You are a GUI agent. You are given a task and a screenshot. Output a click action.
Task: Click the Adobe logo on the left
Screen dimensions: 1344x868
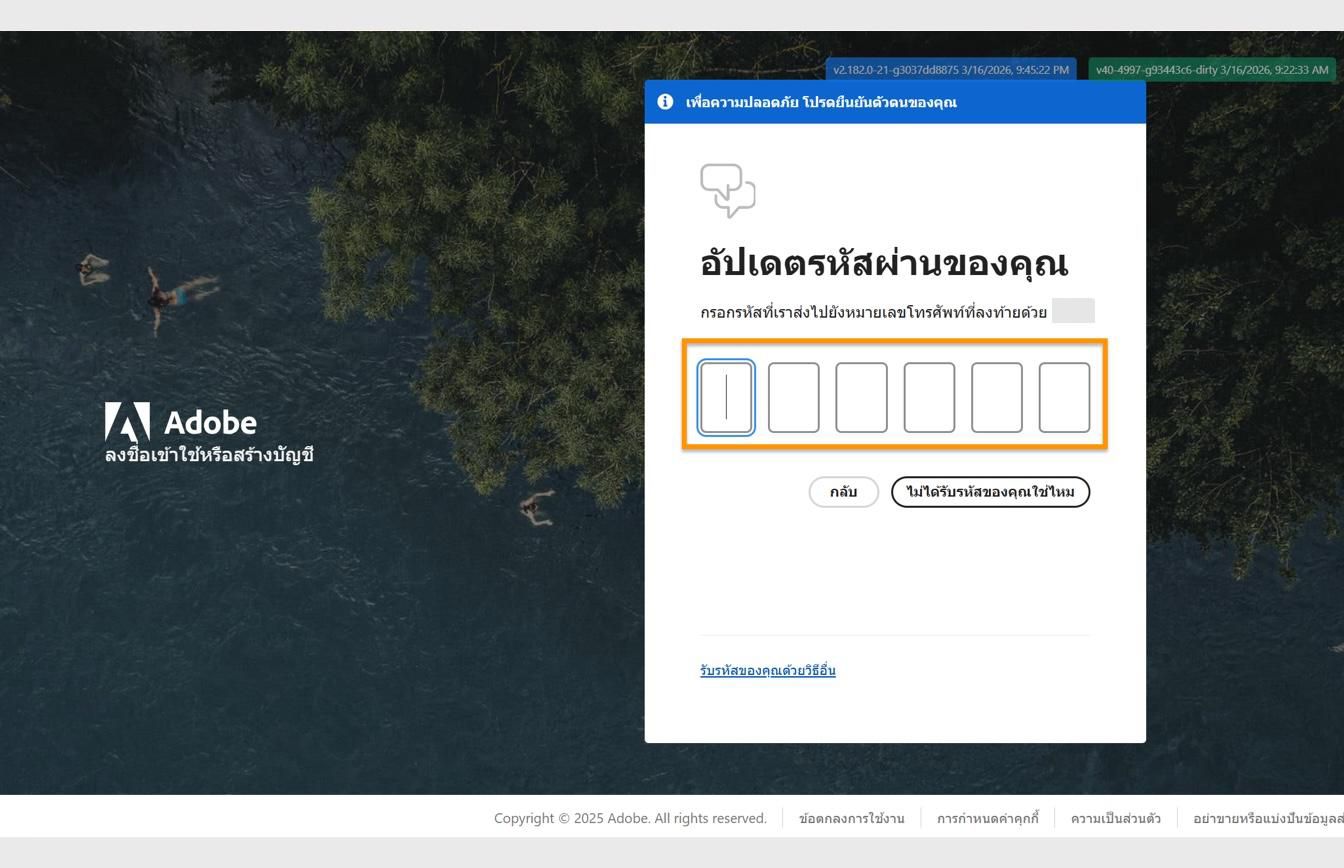point(126,421)
